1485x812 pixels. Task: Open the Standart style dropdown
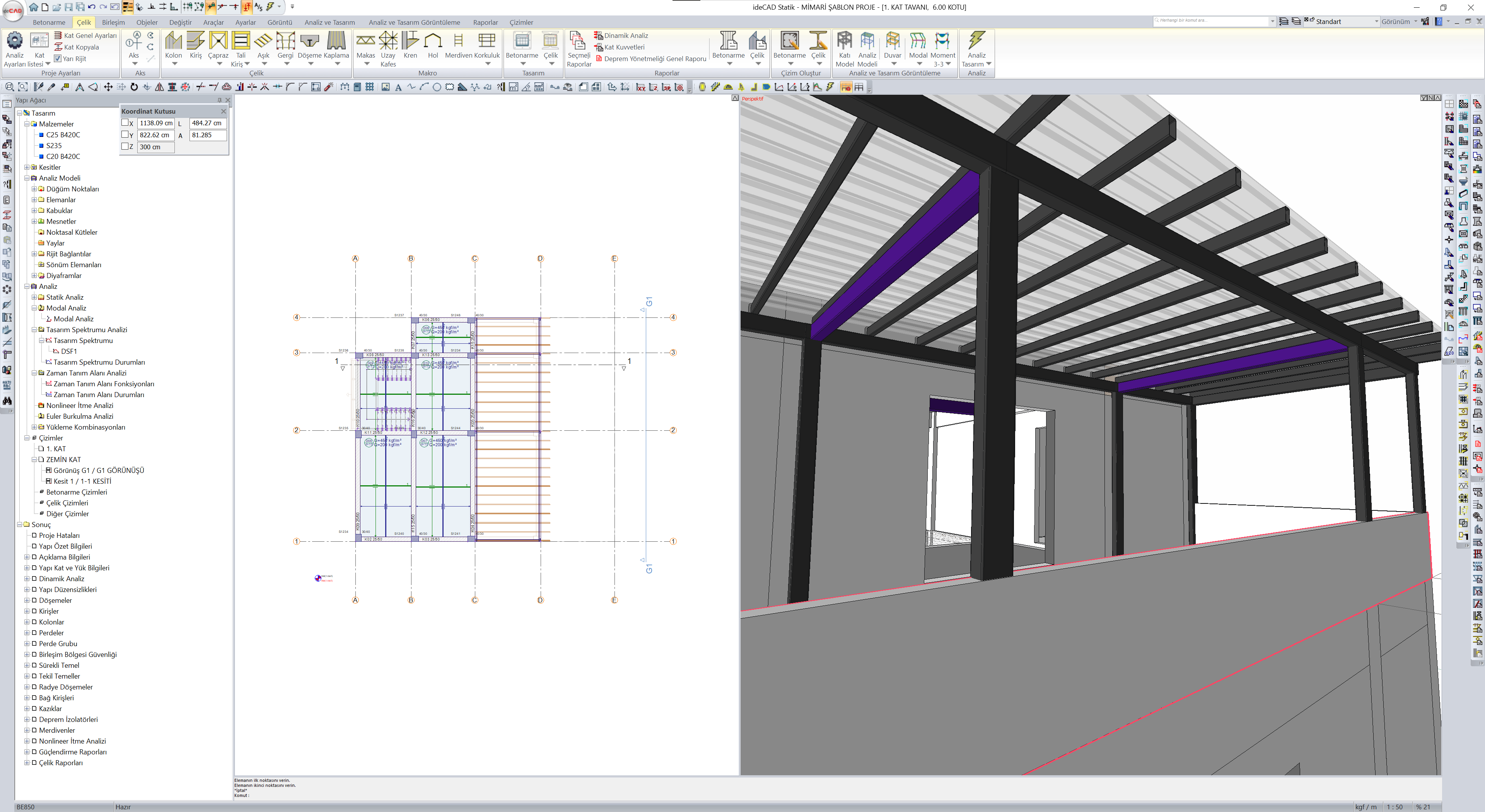1376,21
